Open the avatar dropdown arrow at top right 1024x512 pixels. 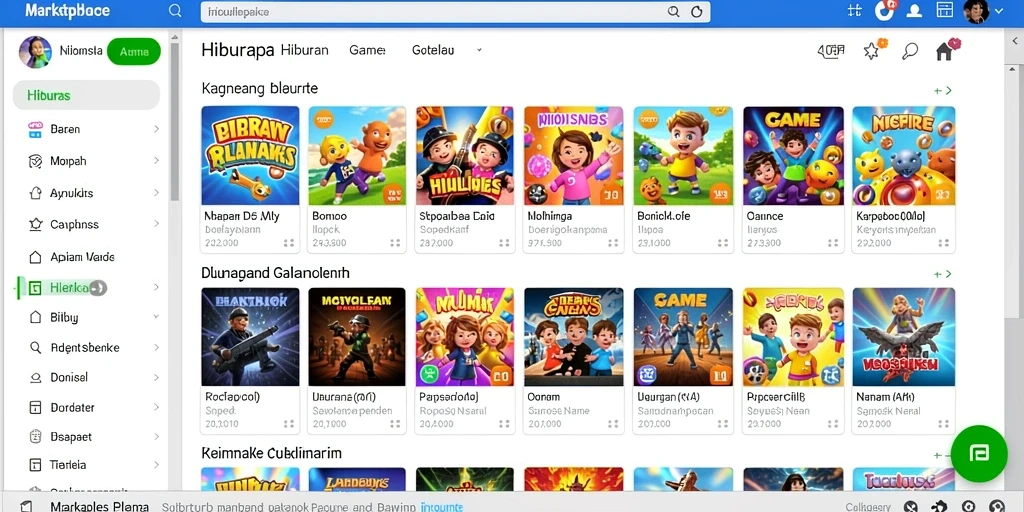pyautogui.click(x=998, y=10)
